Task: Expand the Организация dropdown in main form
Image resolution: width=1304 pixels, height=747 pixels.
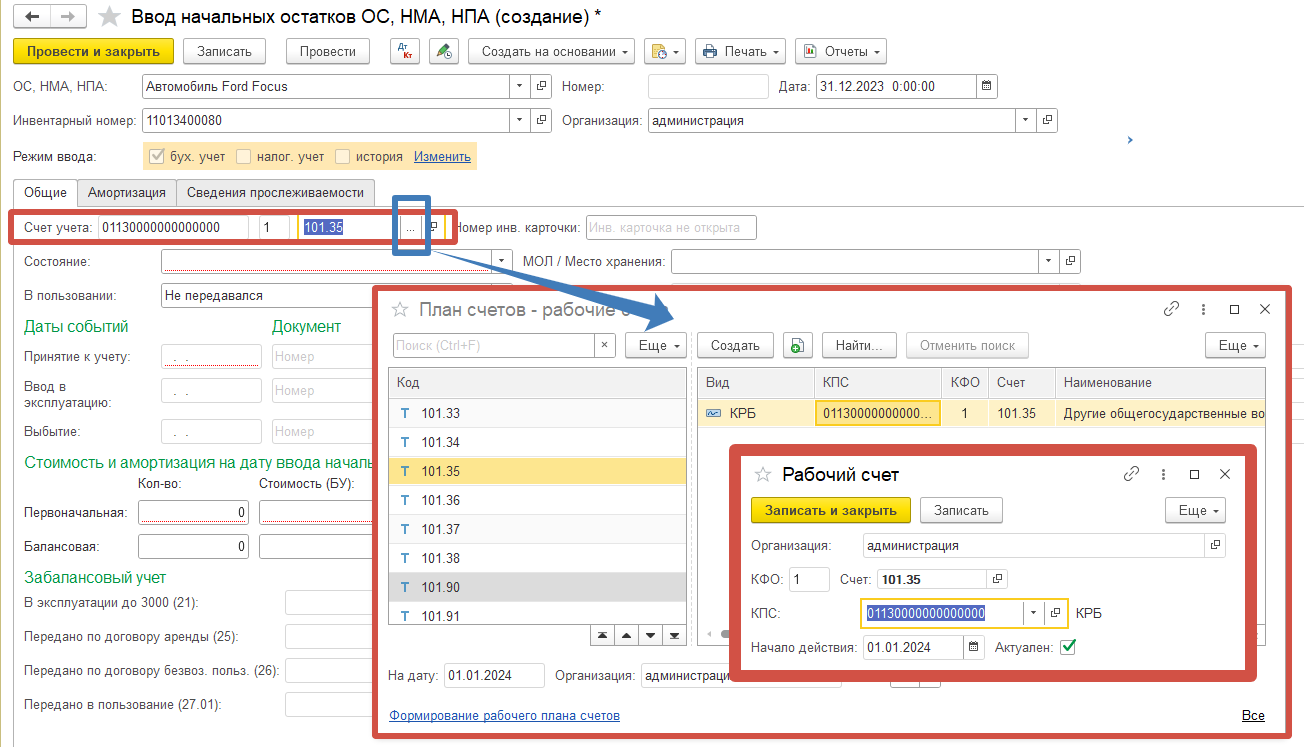Action: [1025, 121]
